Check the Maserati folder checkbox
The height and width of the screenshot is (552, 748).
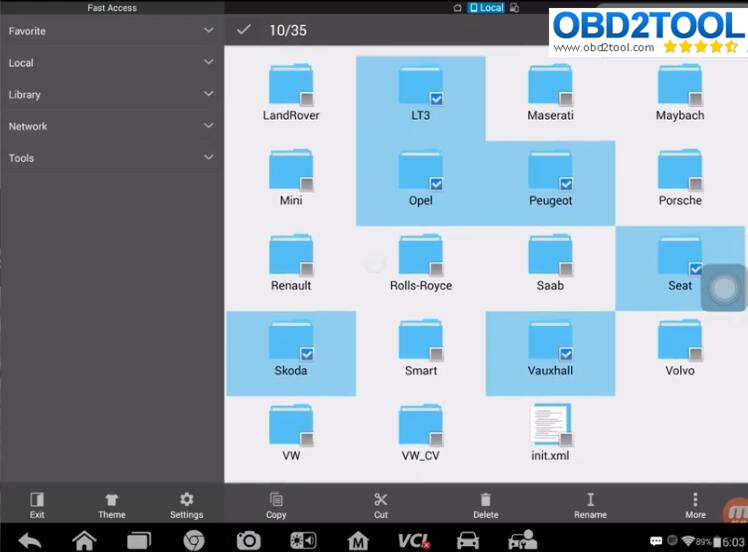(x=566, y=99)
